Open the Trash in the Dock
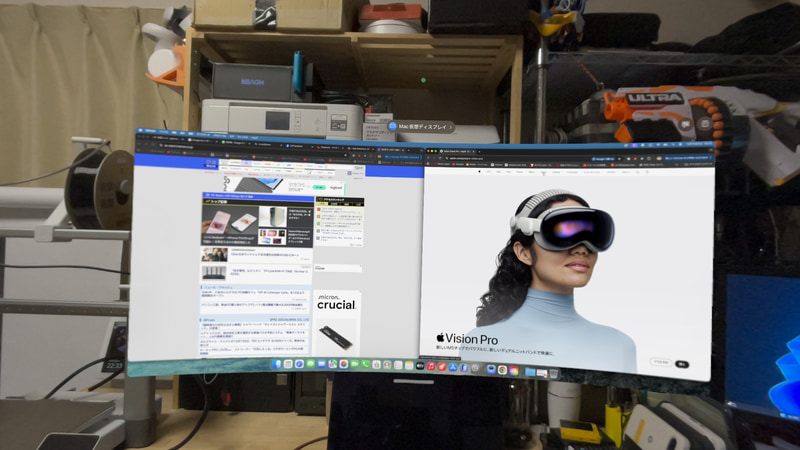 pos(553,373)
